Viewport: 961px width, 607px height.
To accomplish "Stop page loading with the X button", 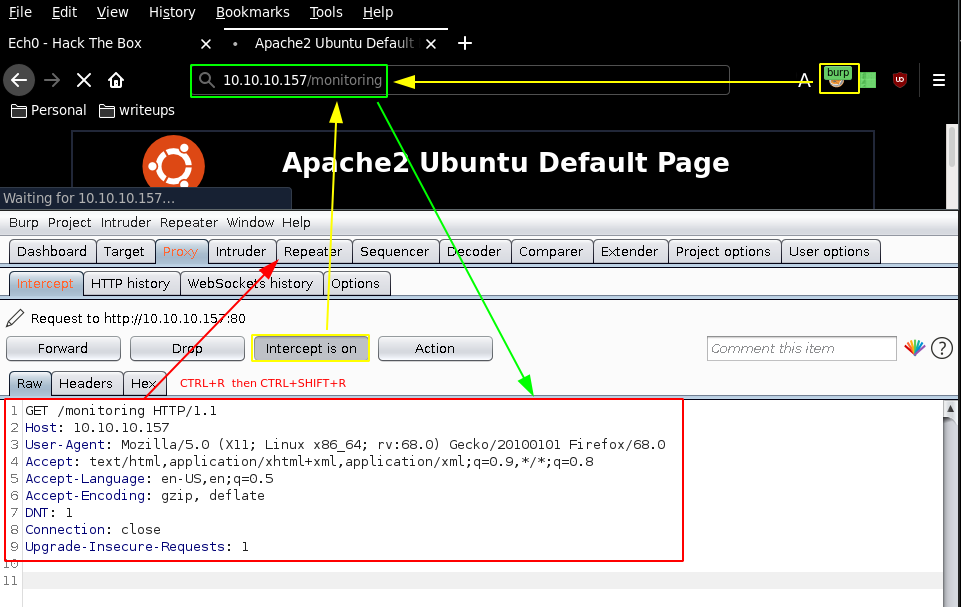I will coord(84,80).
